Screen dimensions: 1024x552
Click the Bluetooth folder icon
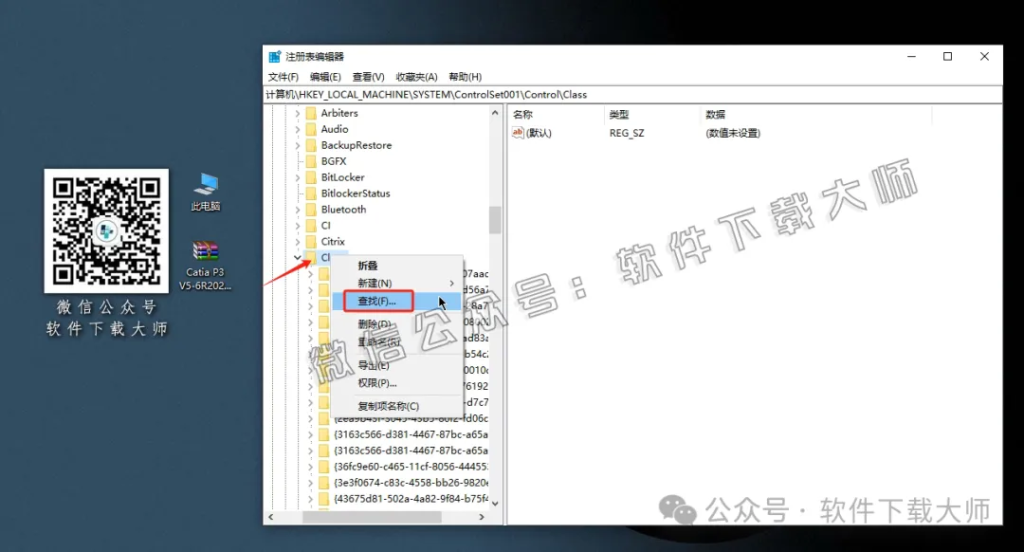pos(311,209)
